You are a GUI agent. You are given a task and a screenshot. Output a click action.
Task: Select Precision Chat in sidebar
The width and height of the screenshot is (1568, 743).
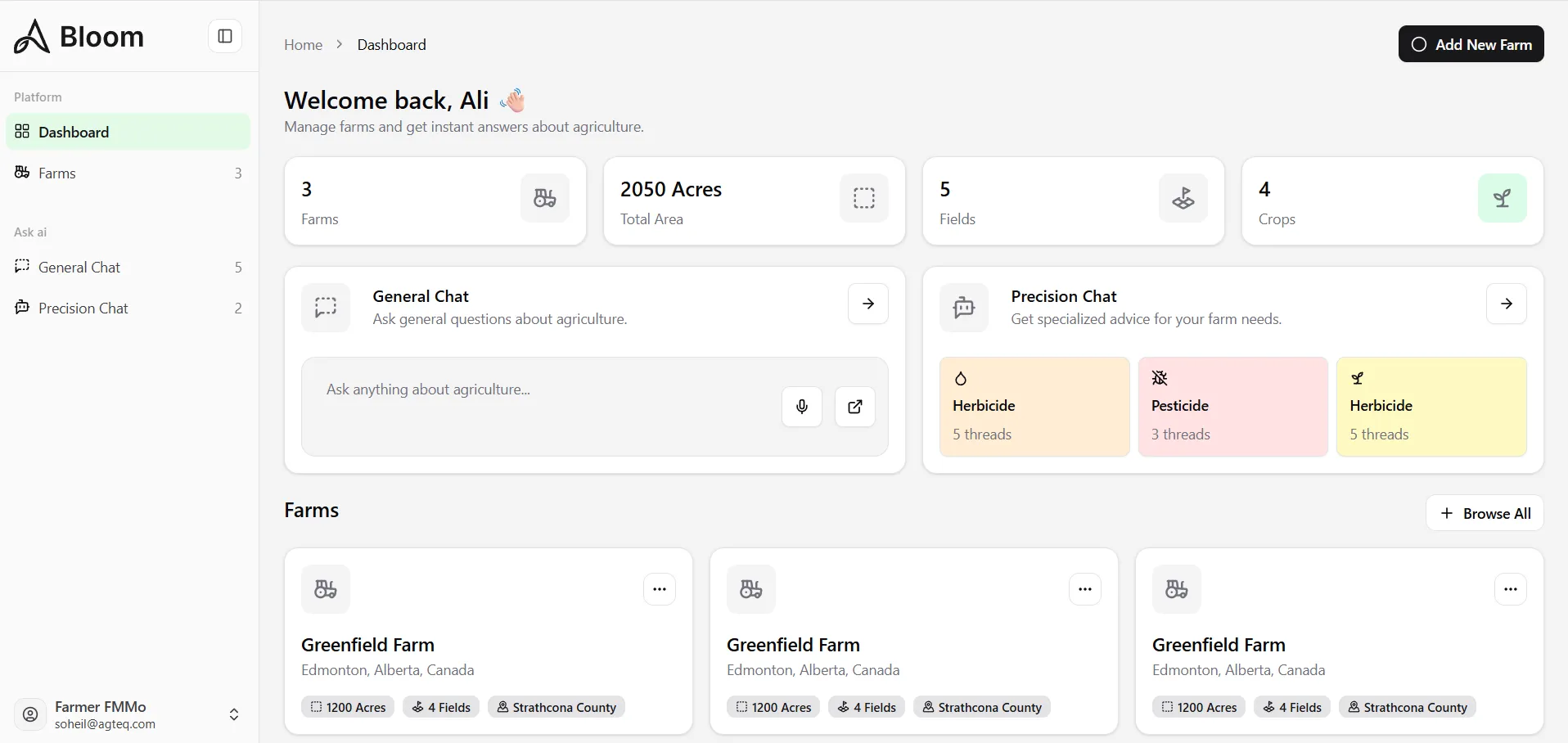pyautogui.click(x=83, y=308)
